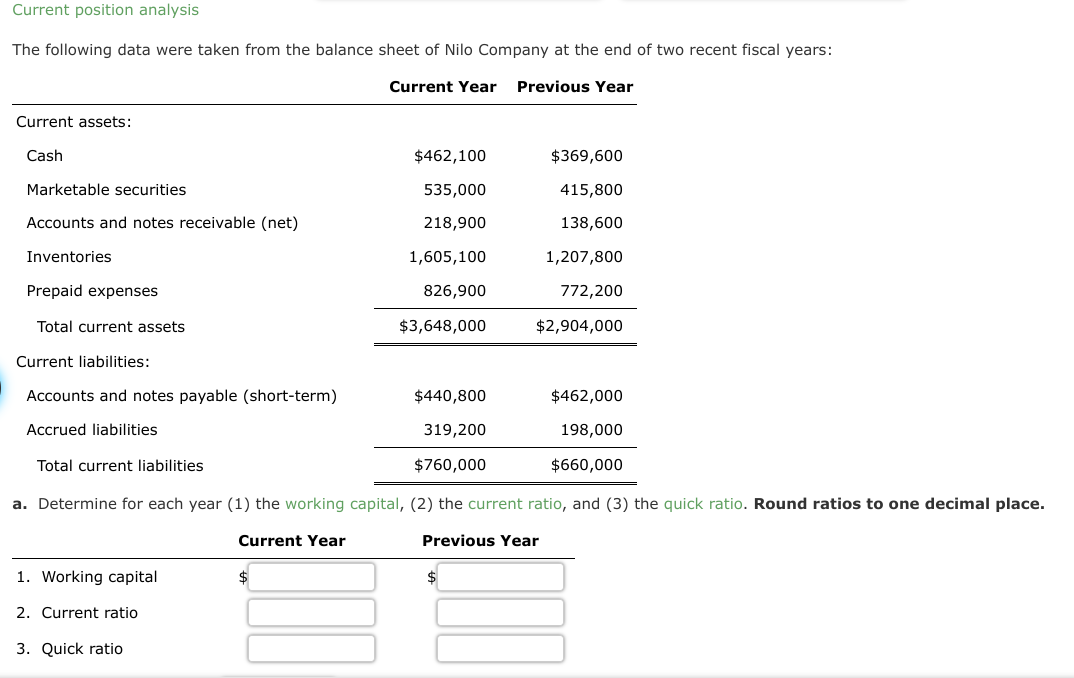This screenshot has height=678, width=1074.
Task: Click the first blank field at the top
Action: (460, 1)
